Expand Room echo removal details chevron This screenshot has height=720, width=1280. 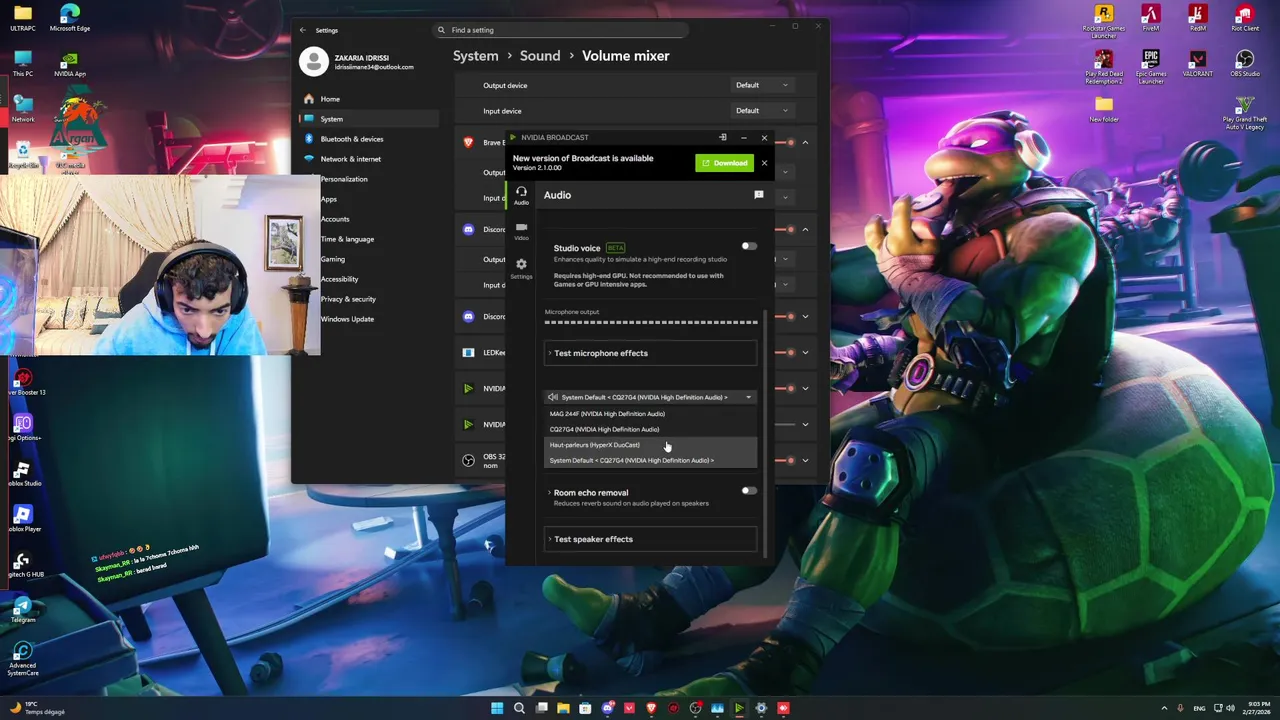click(549, 492)
